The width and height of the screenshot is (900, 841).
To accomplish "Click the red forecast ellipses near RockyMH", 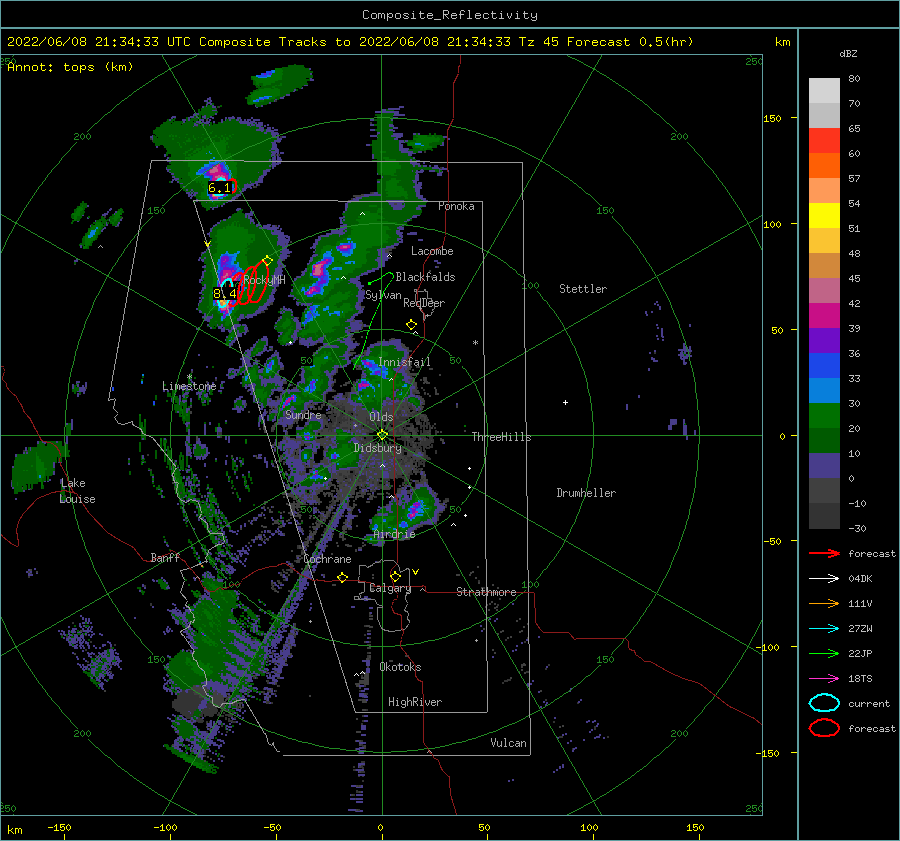I will point(250,285).
